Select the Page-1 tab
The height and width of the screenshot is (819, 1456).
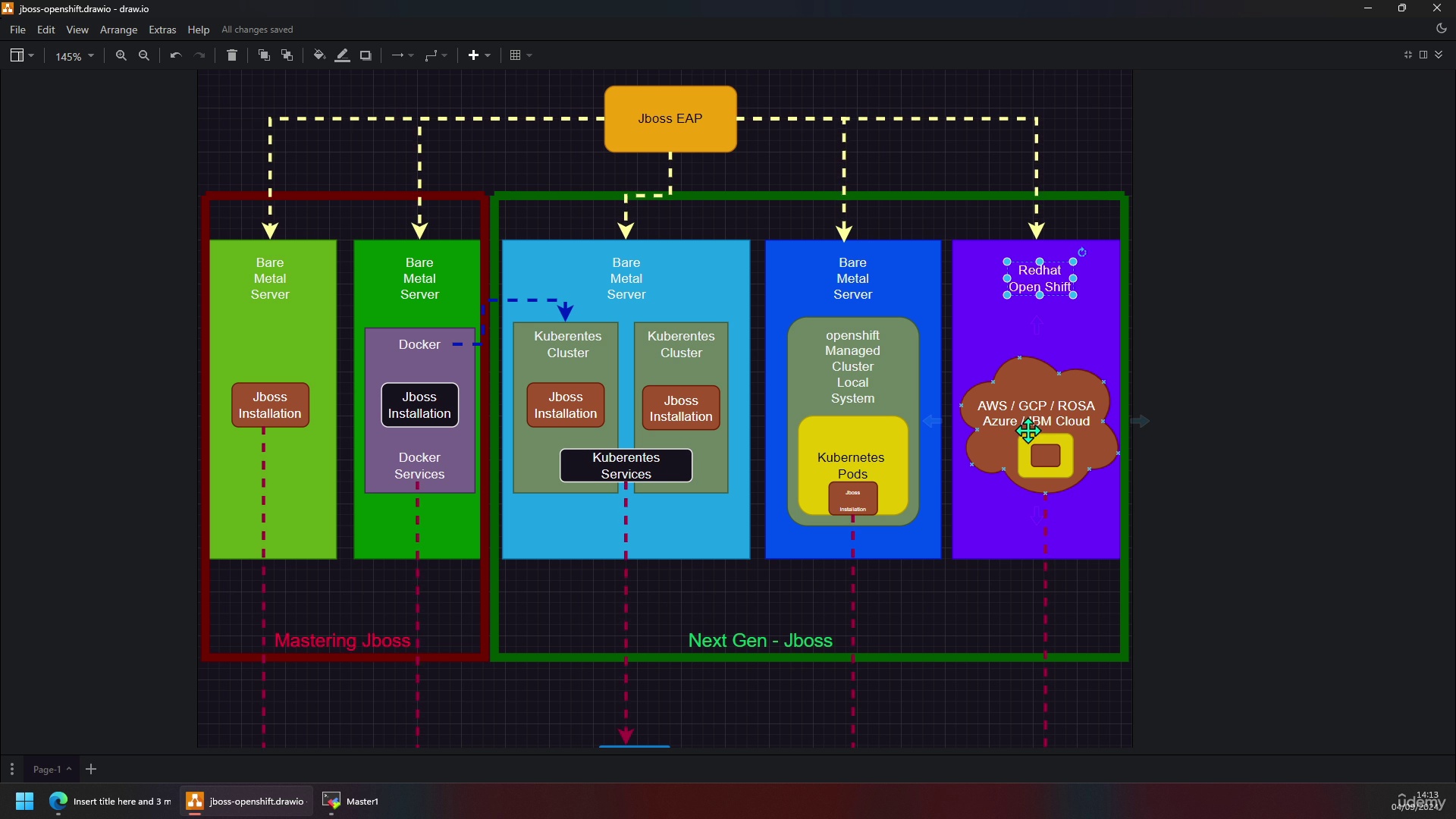click(52, 769)
